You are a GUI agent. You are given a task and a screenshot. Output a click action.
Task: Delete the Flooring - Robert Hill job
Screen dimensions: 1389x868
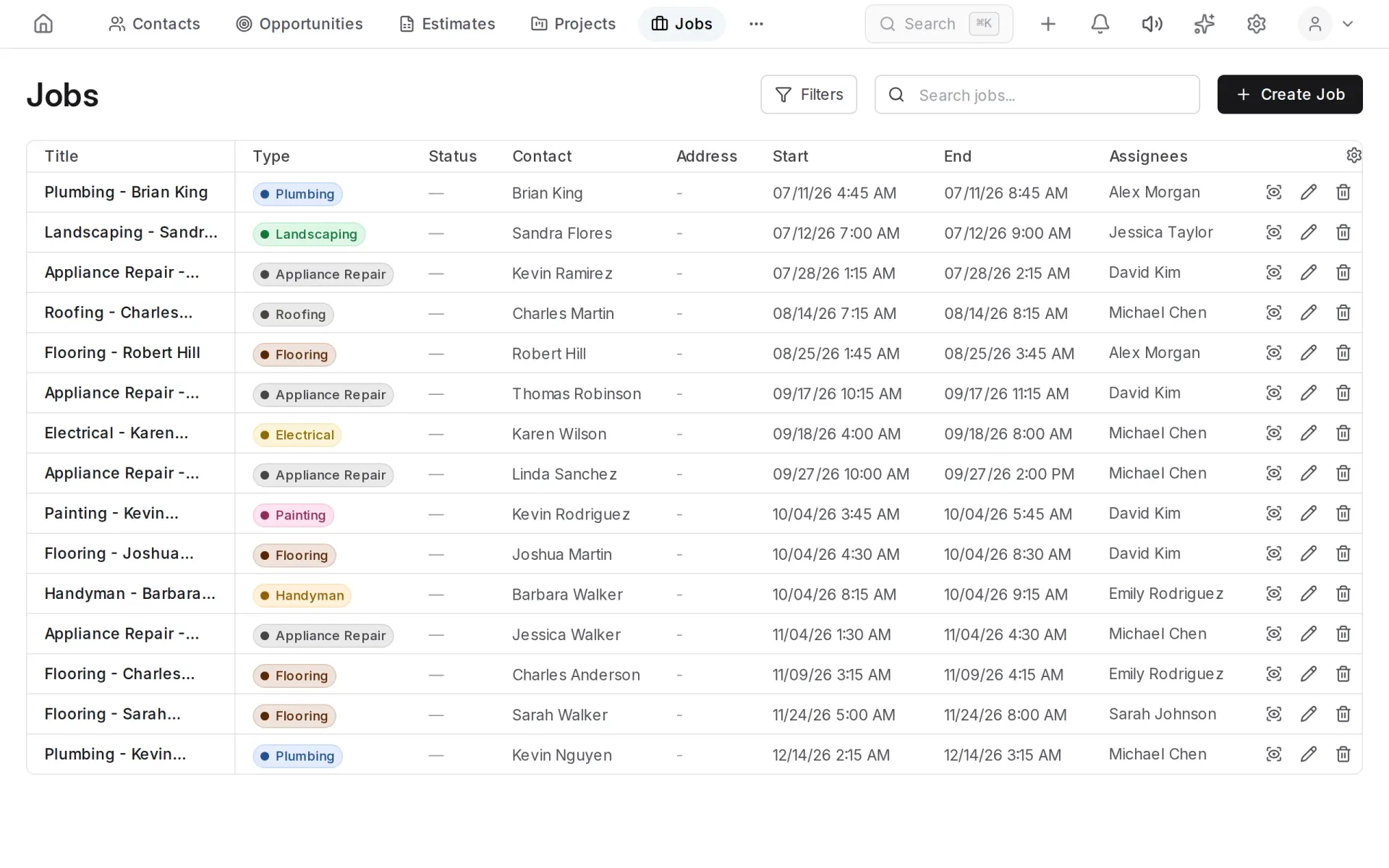point(1343,353)
